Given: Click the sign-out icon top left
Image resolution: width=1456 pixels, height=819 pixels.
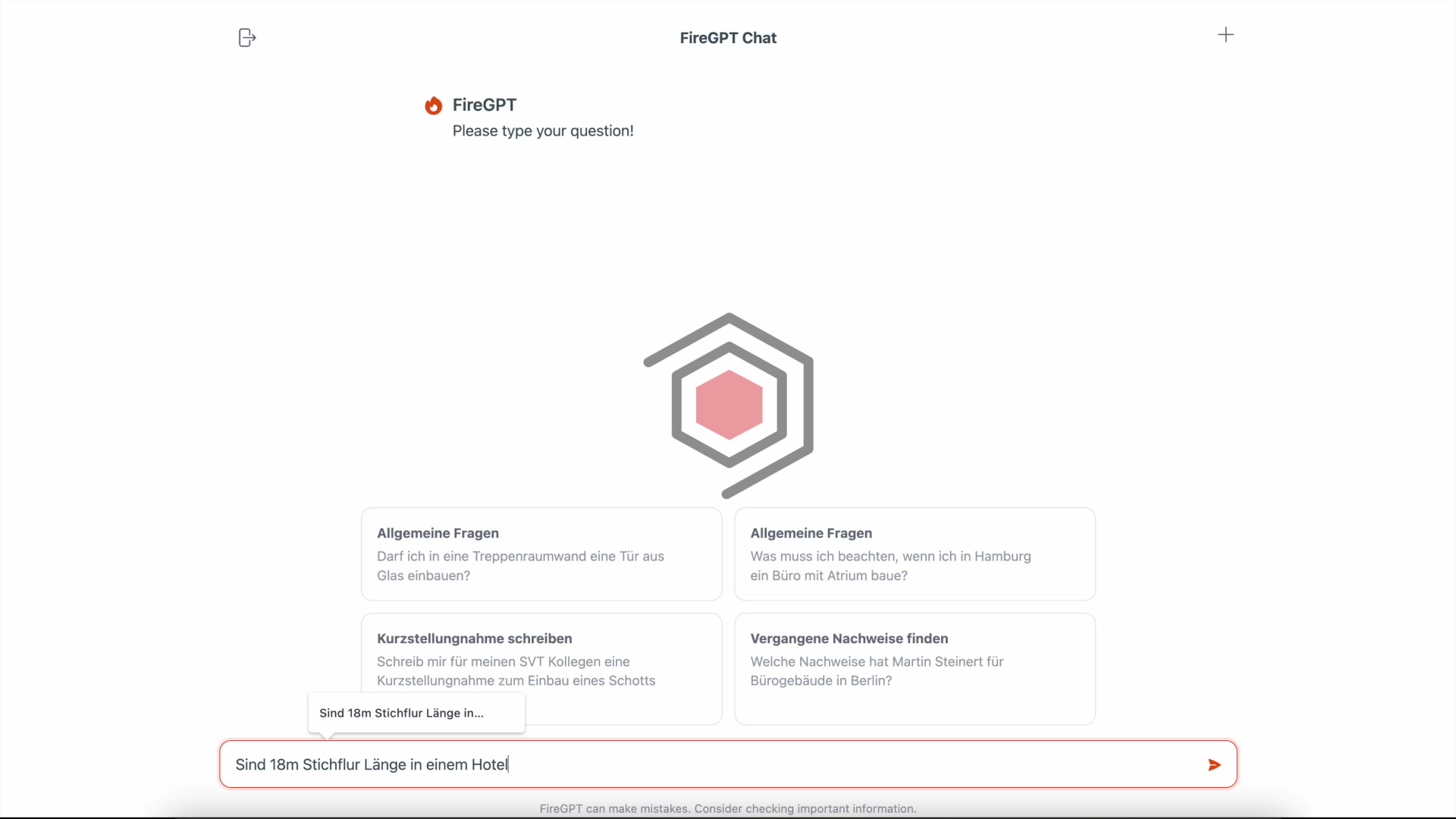Looking at the screenshot, I should click(246, 37).
